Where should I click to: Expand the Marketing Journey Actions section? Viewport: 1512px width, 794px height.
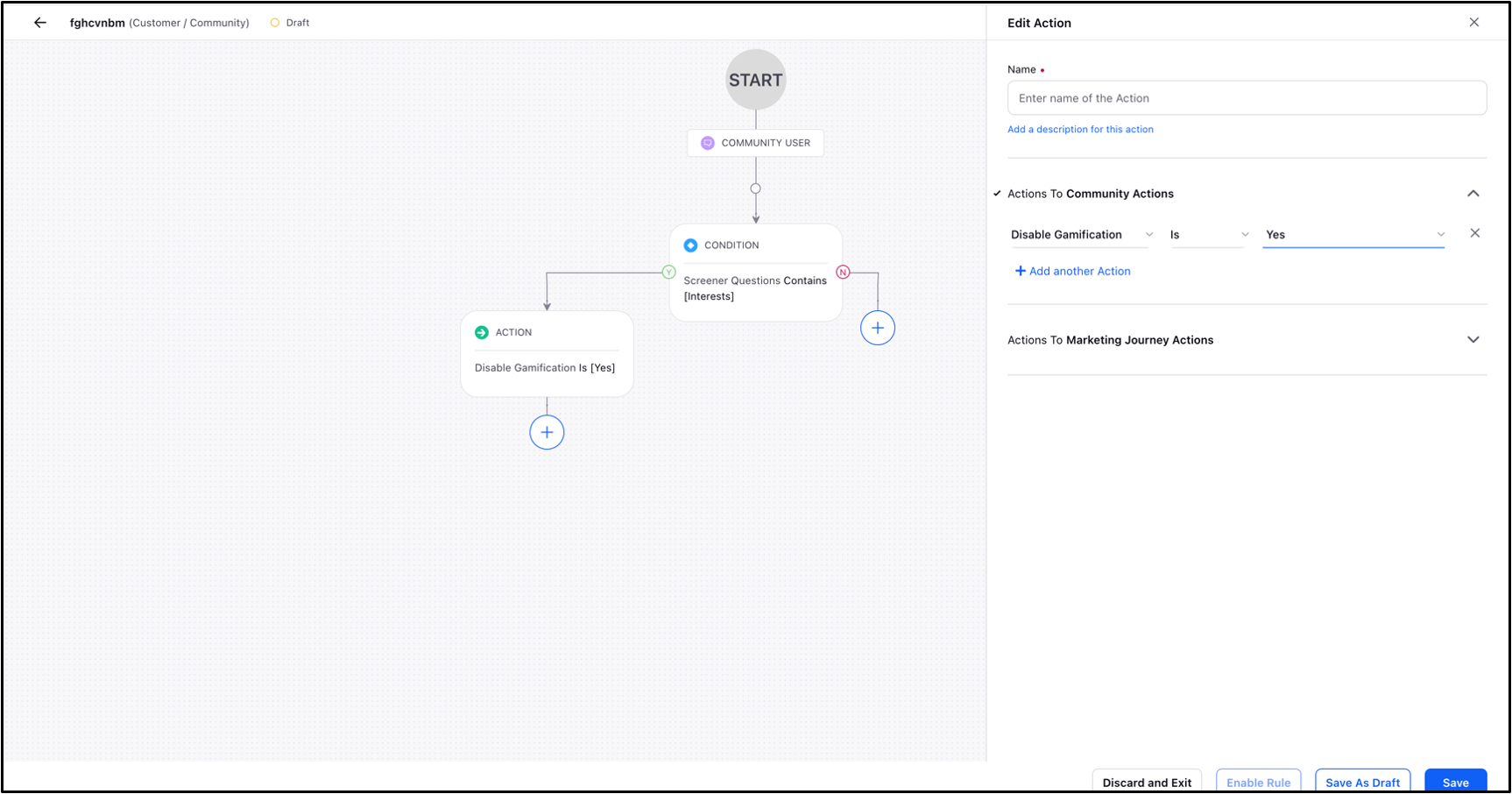tap(1473, 340)
